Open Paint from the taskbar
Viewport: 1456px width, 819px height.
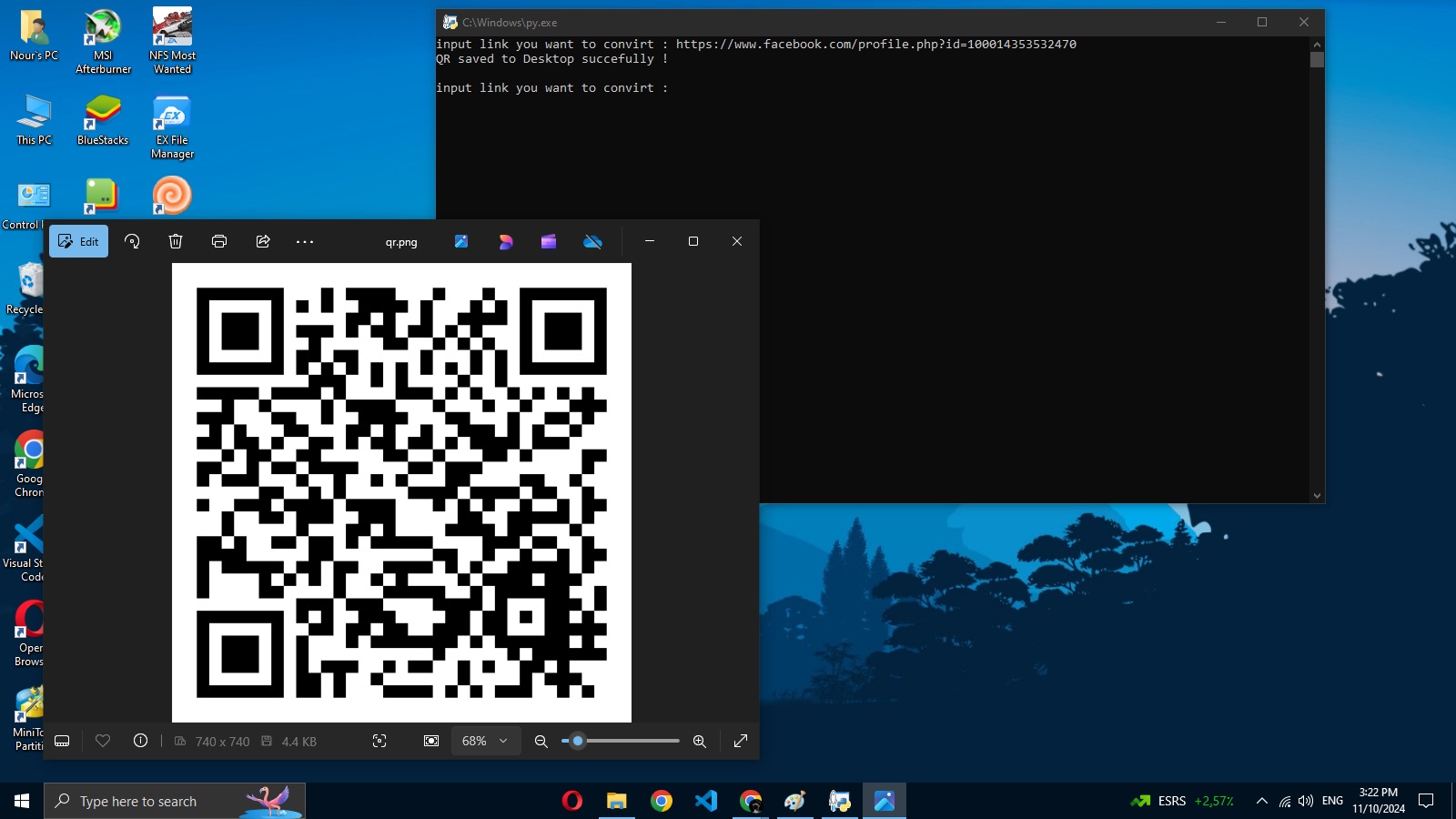[x=795, y=801]
